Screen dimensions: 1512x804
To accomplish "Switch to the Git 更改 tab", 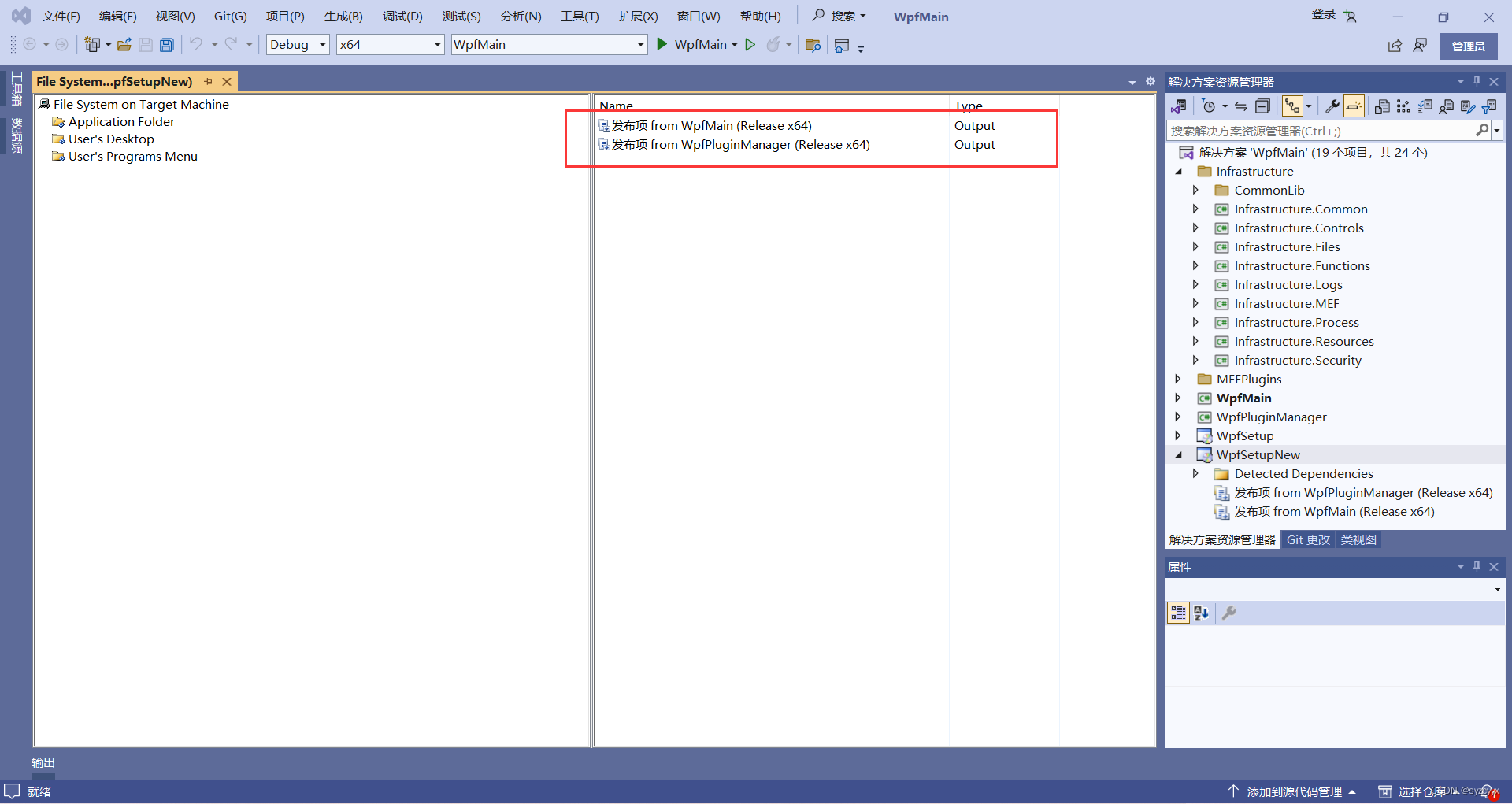I will (x=1308, y=540).
